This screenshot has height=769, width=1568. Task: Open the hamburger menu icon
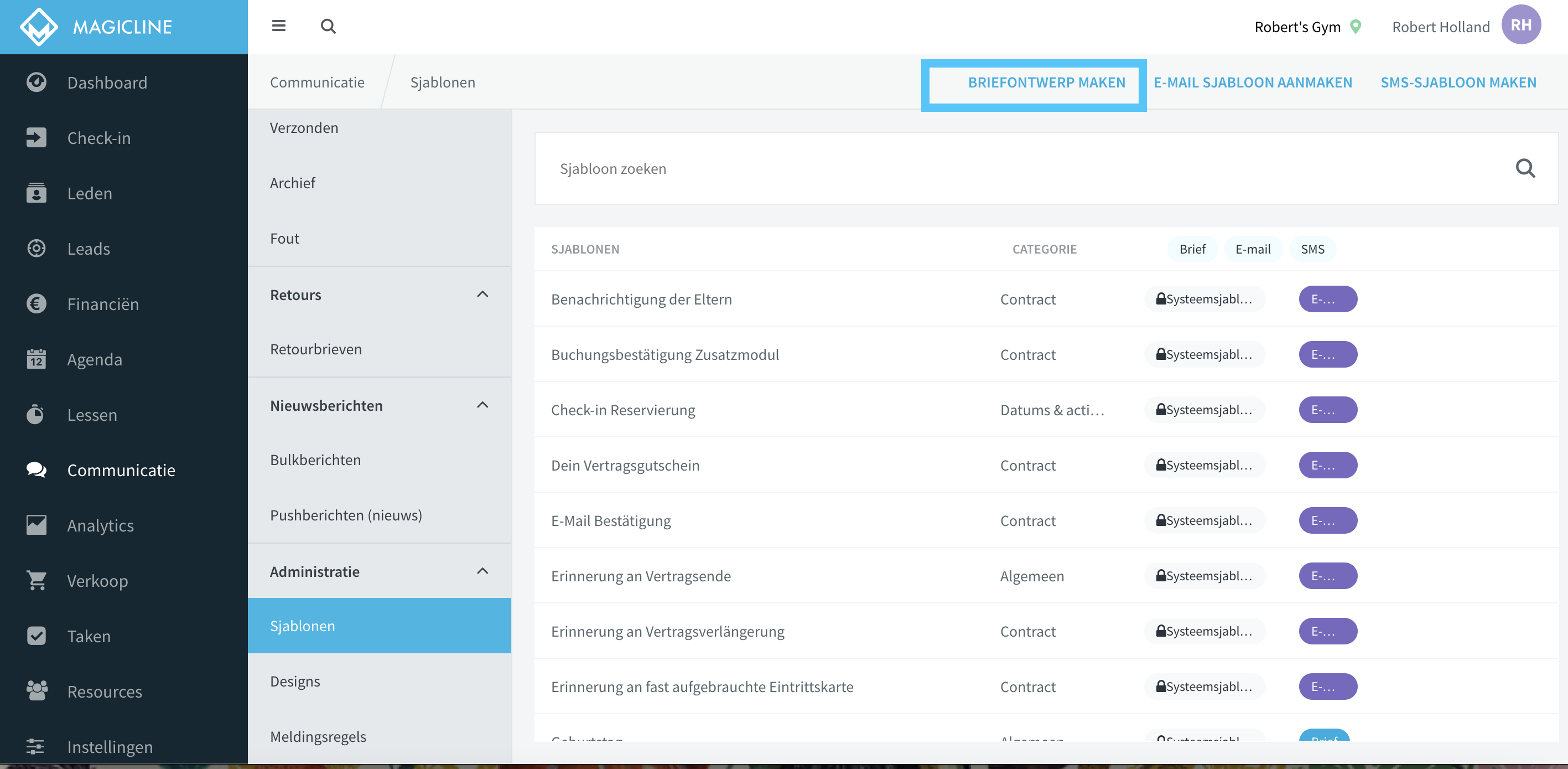click(278, 25)
